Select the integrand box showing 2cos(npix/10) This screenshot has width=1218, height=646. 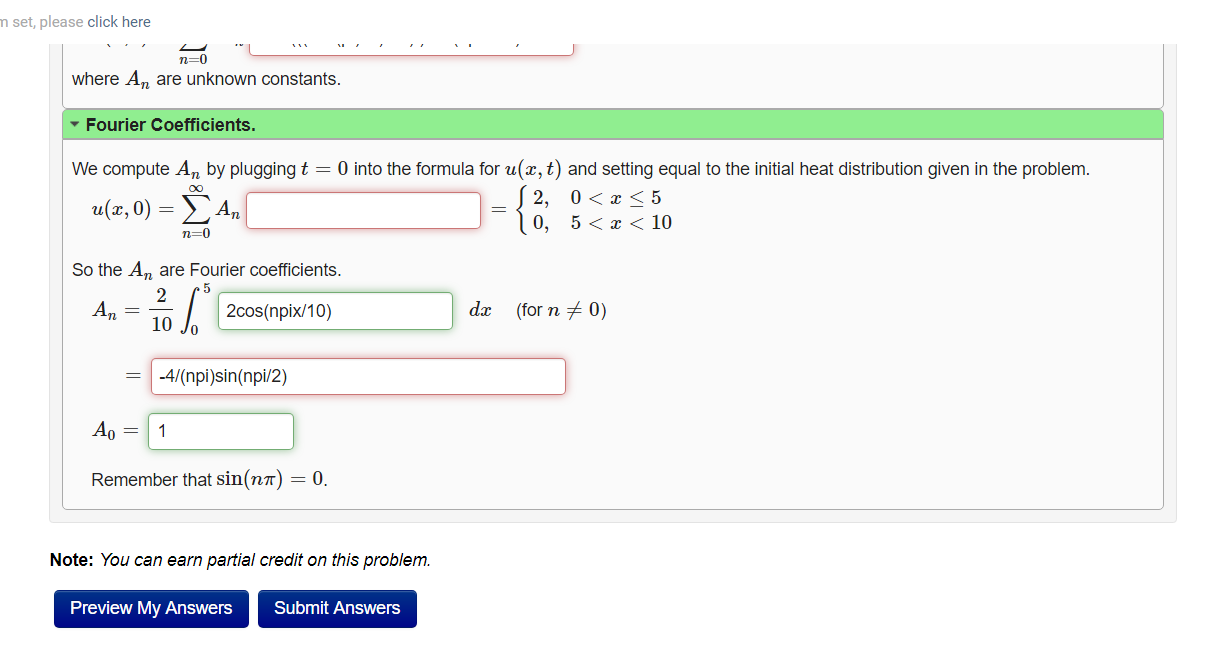coord(334,311)
